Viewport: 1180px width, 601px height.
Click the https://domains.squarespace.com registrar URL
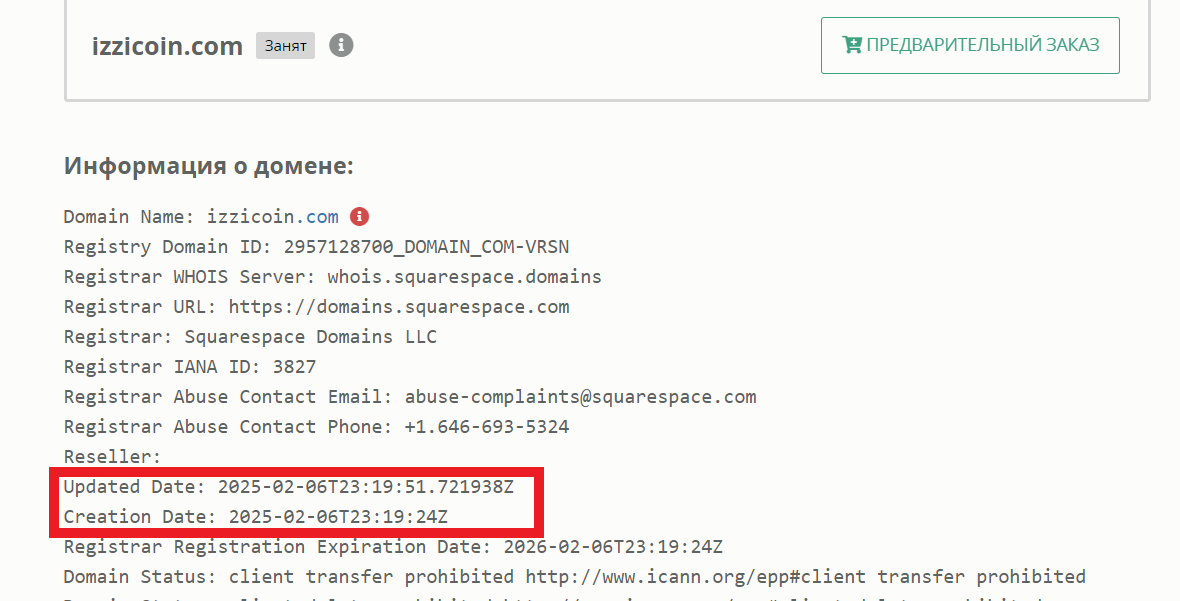point(399,307)
